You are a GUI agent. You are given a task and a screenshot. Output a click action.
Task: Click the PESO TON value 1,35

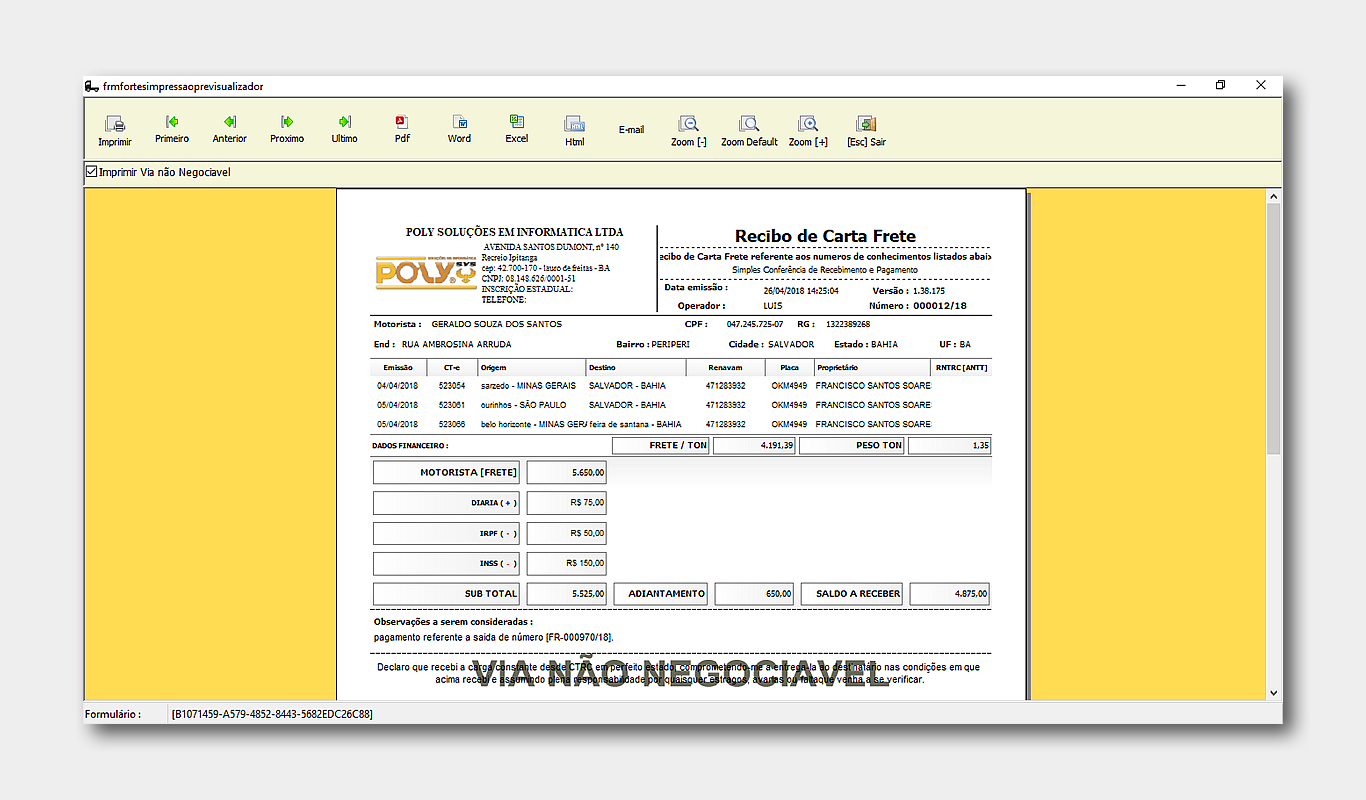(x=950, y=445)
